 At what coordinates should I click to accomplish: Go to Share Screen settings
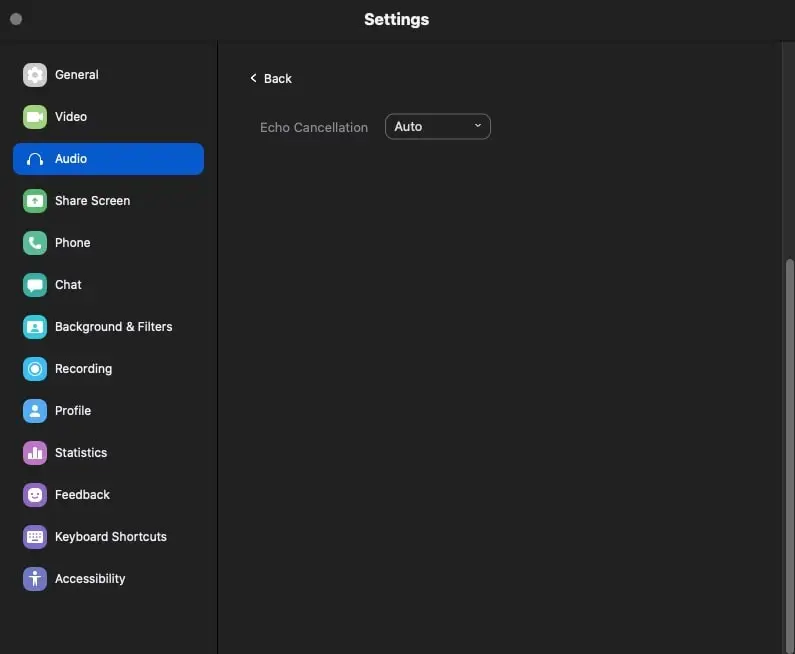coord(92,201)
